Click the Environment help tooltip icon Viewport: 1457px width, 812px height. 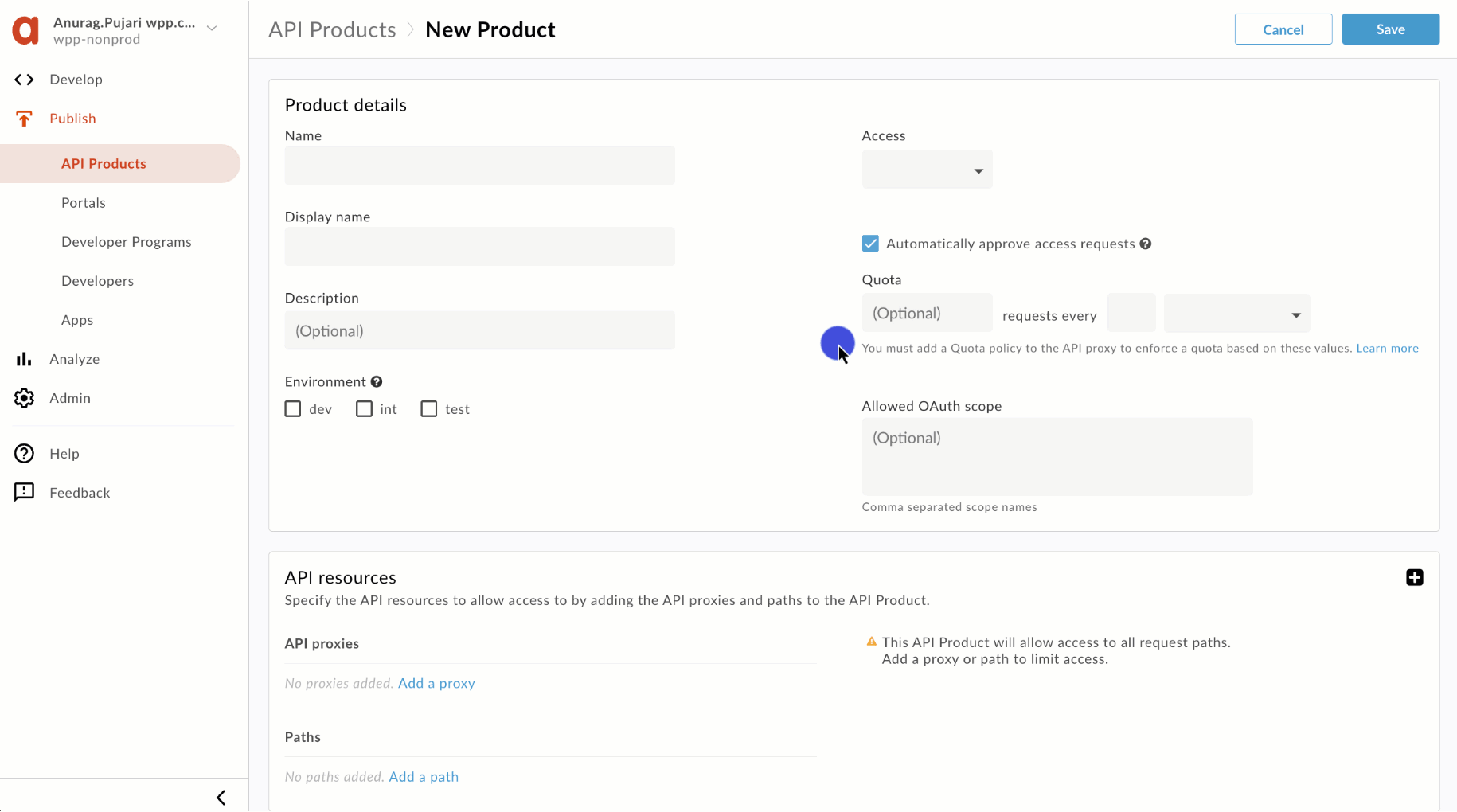[x=377, y=382]
